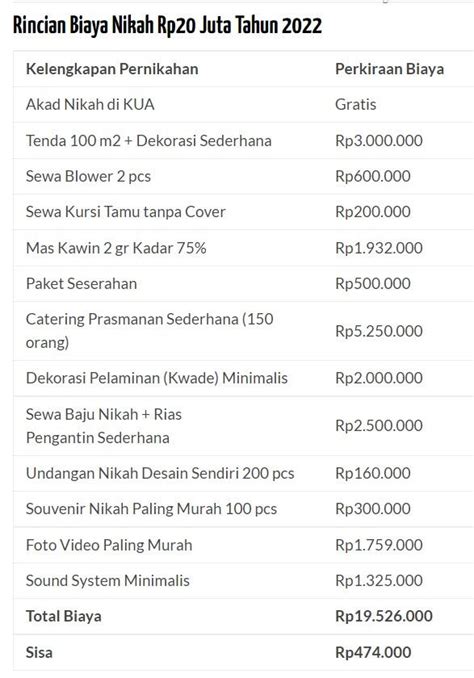Click the Akad Nikah di KUA row

[243, 105]
